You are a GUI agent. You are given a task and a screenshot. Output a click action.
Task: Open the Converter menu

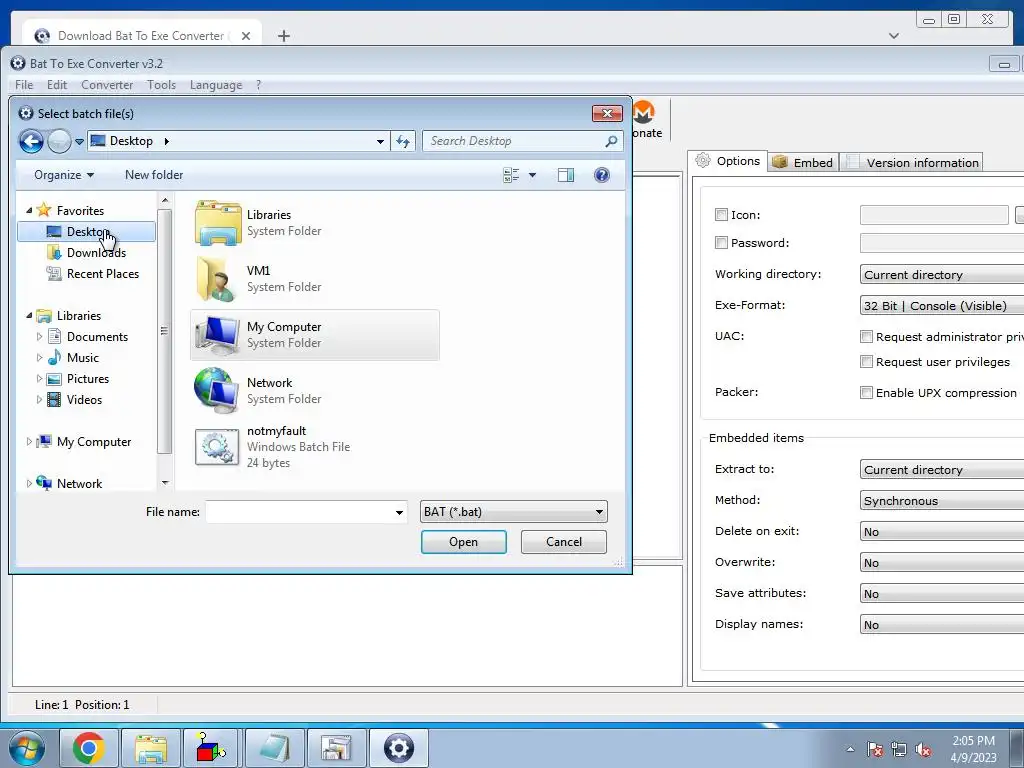point(107,85)
